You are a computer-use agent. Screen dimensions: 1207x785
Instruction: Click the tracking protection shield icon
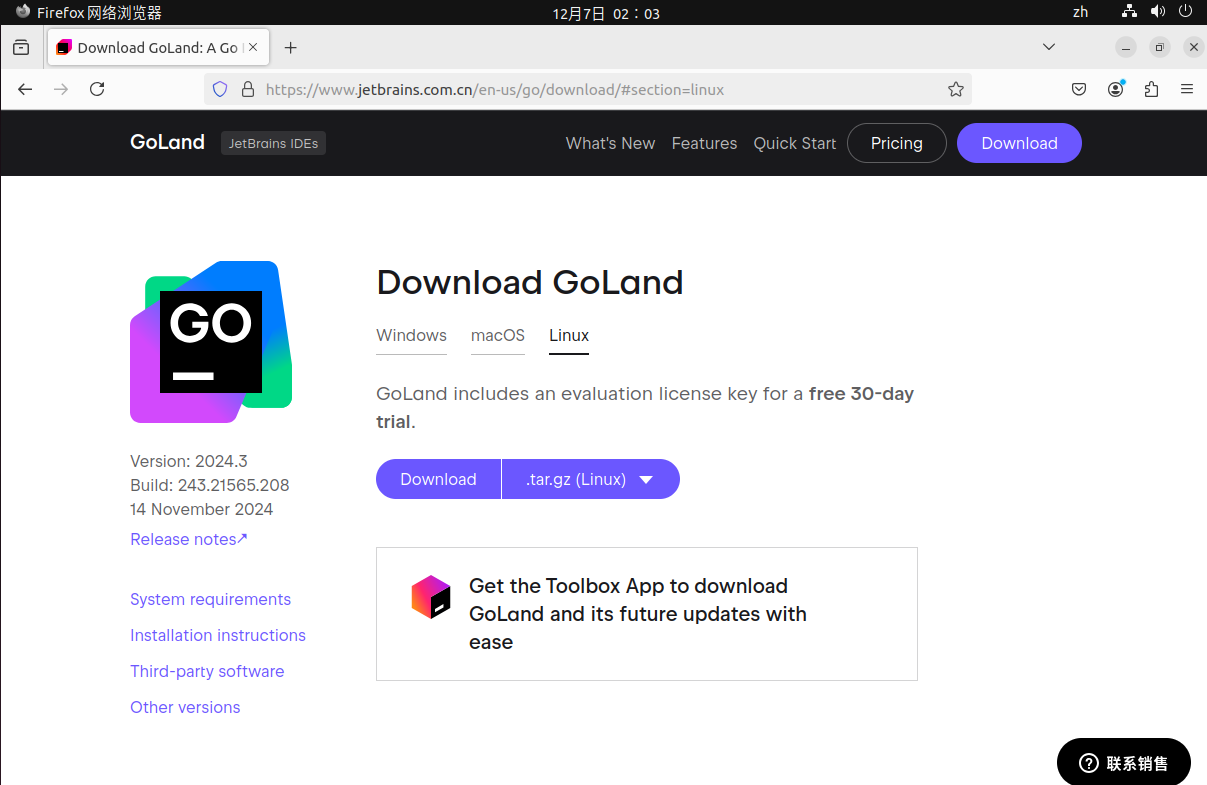(x=221, y=89)
